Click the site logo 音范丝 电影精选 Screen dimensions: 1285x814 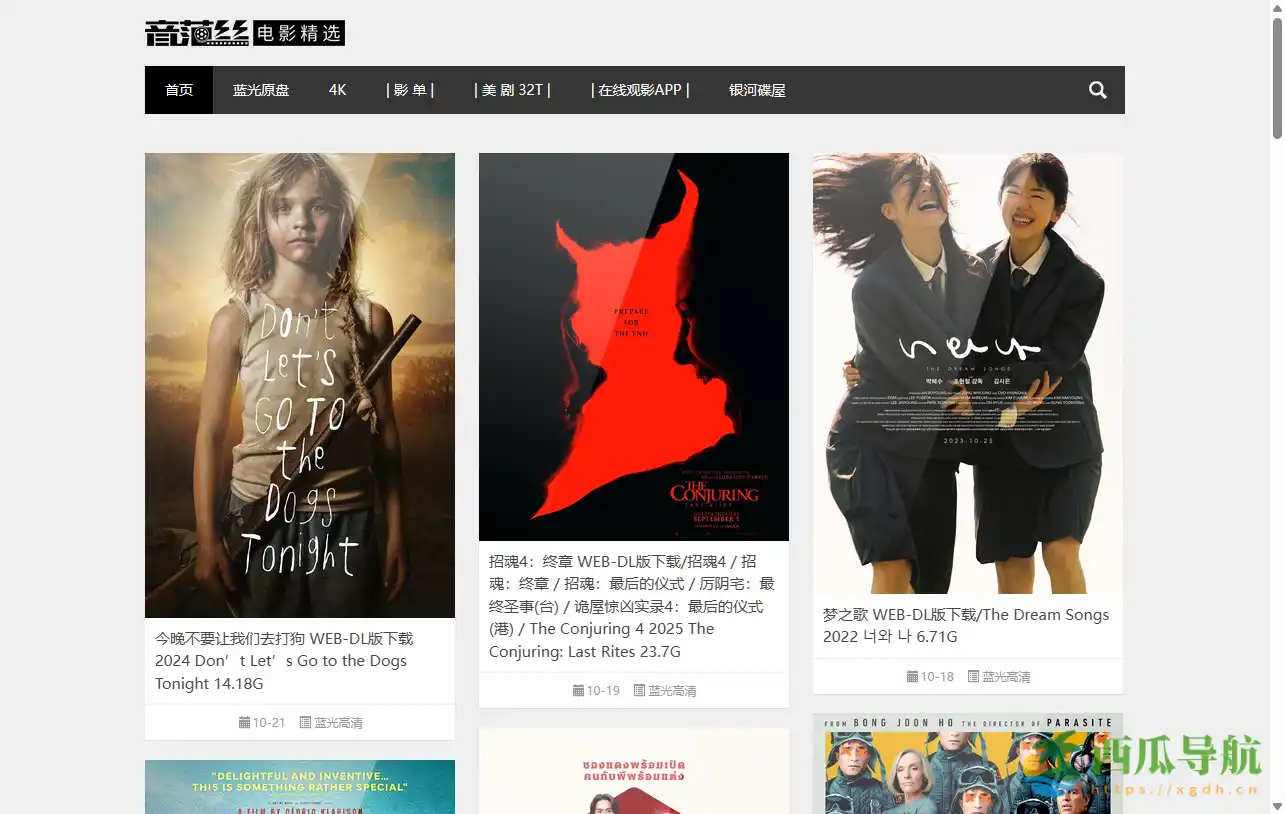coord(245,33)
